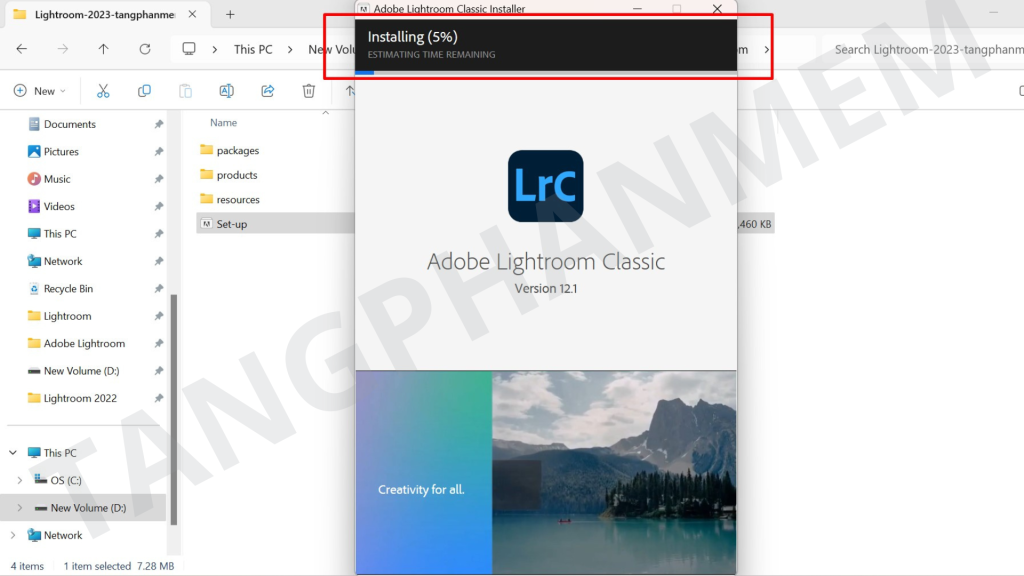Viewport: 1024px width, 576px height.
Task: Expand the Network node in sidebar
Action: (13, 535)
